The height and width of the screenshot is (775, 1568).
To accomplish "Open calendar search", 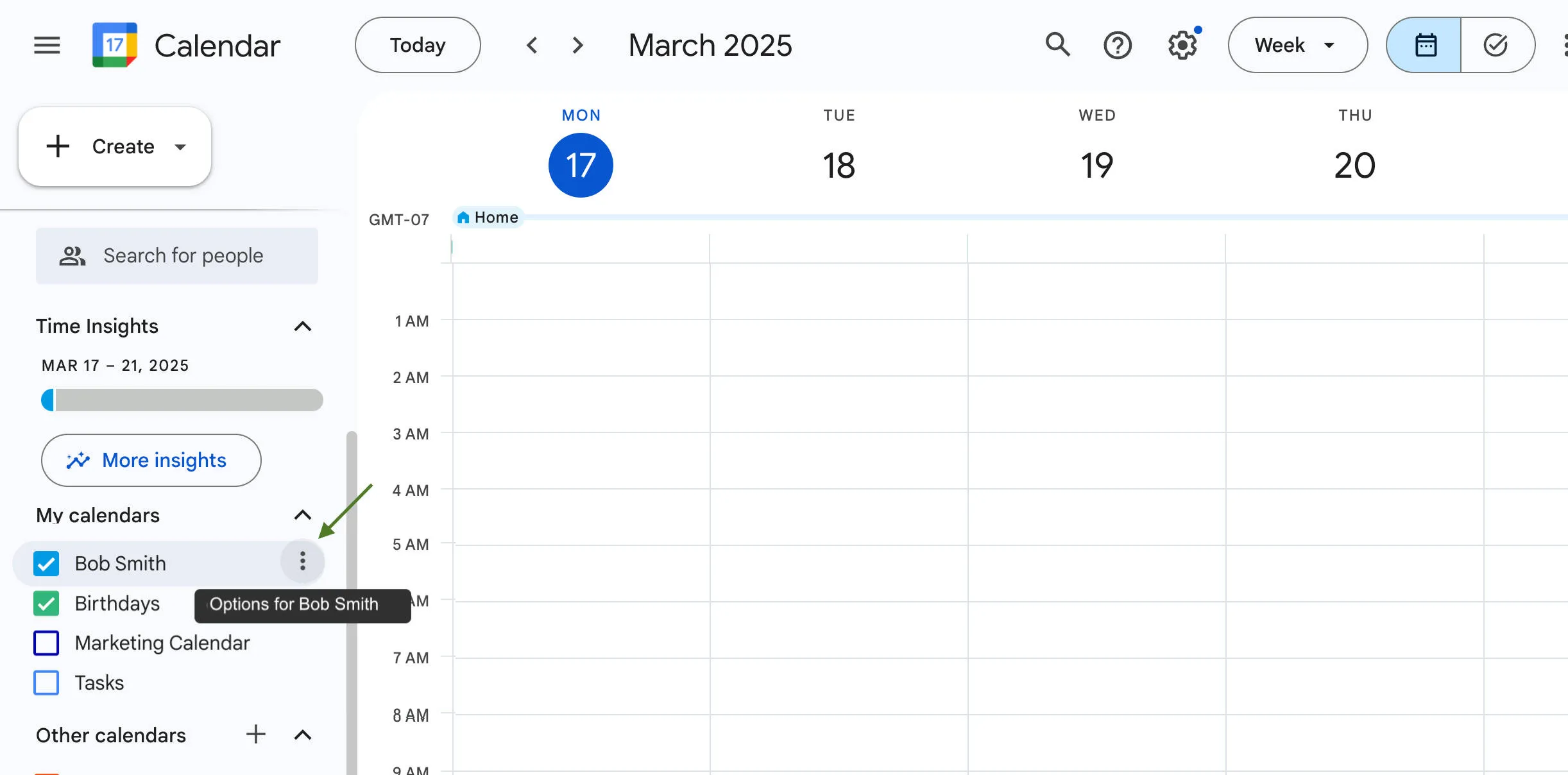I will click(1057, 45).
